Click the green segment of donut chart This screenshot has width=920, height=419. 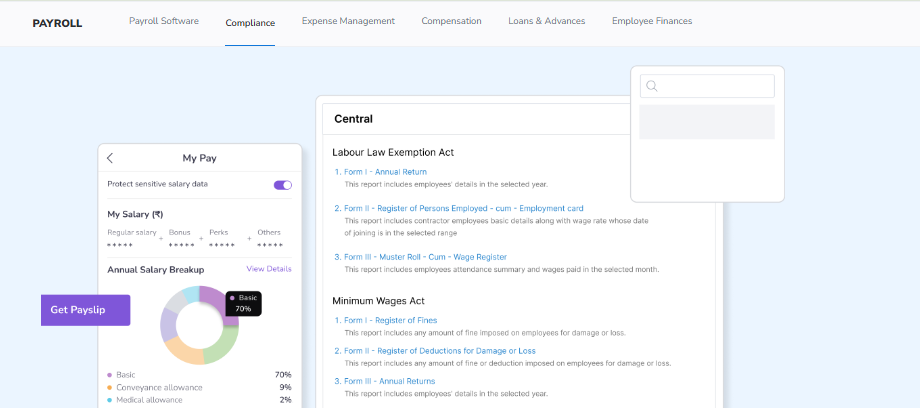coord(224,344)
